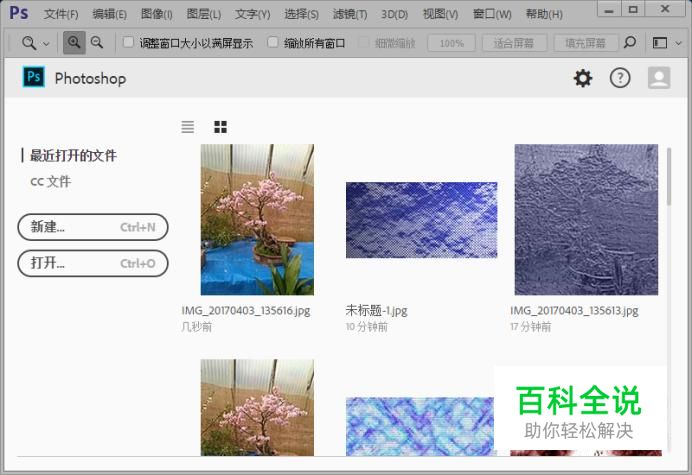692x475 pixels.
Task: Open the pink bonsai thumbnail above IMG_20170403_135616.jpg
Action: 257,219
